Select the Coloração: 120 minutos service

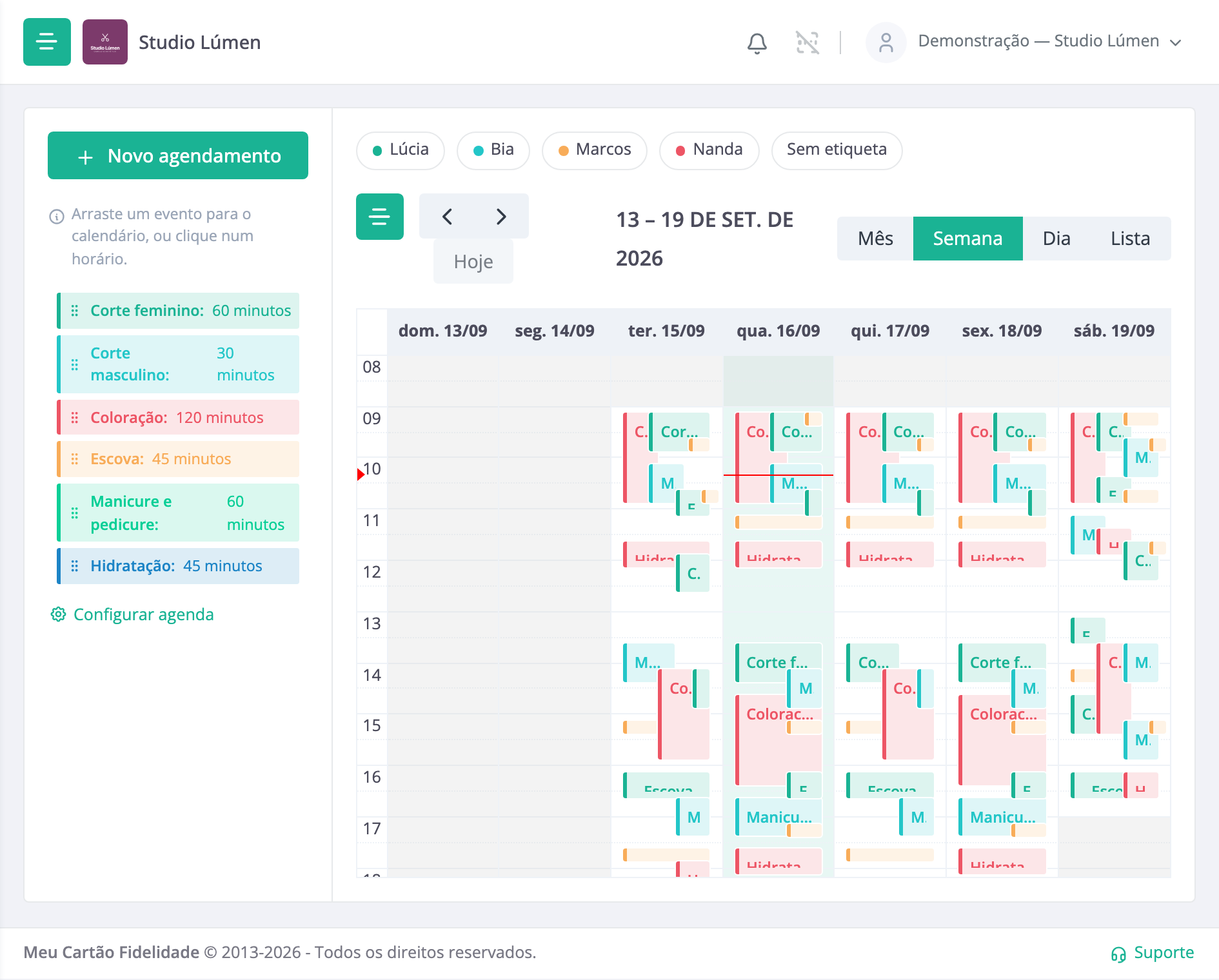178,417
